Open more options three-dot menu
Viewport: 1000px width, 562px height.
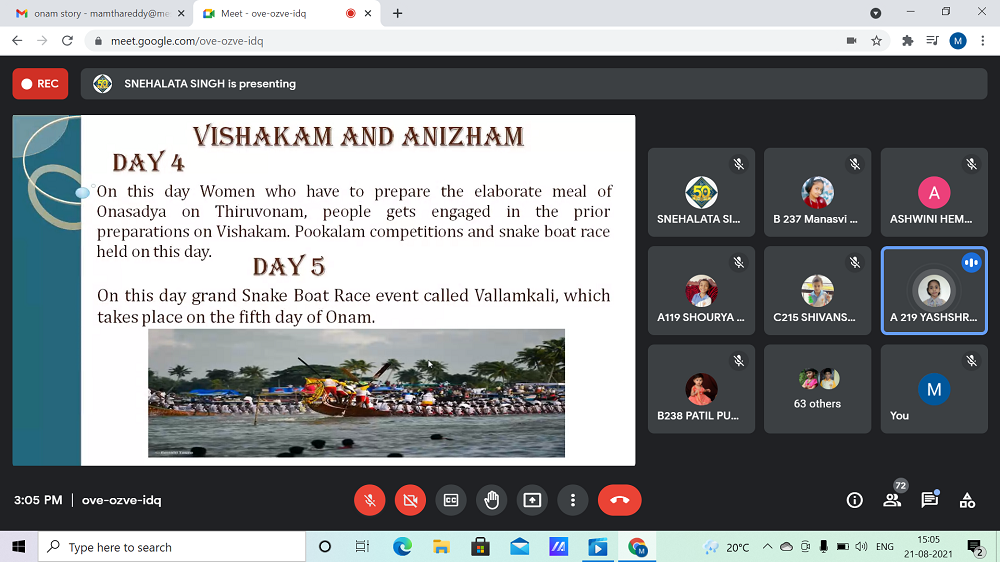click(x=573, y=500)
